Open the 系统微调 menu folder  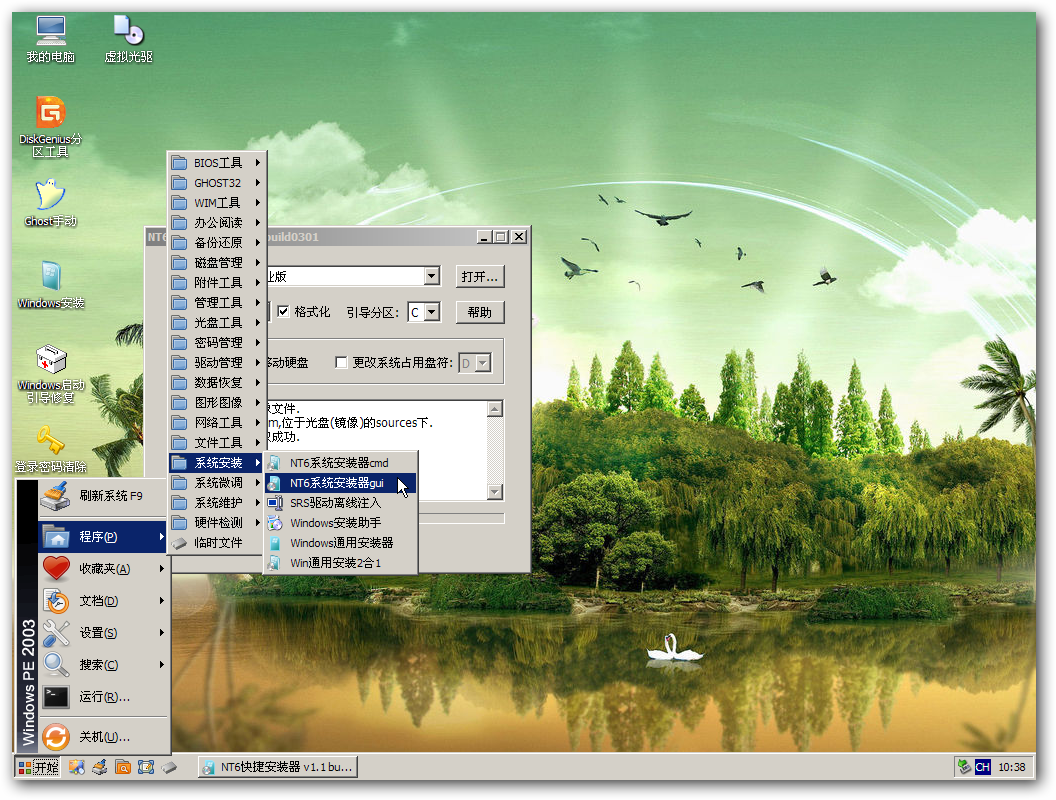(216, 483)
